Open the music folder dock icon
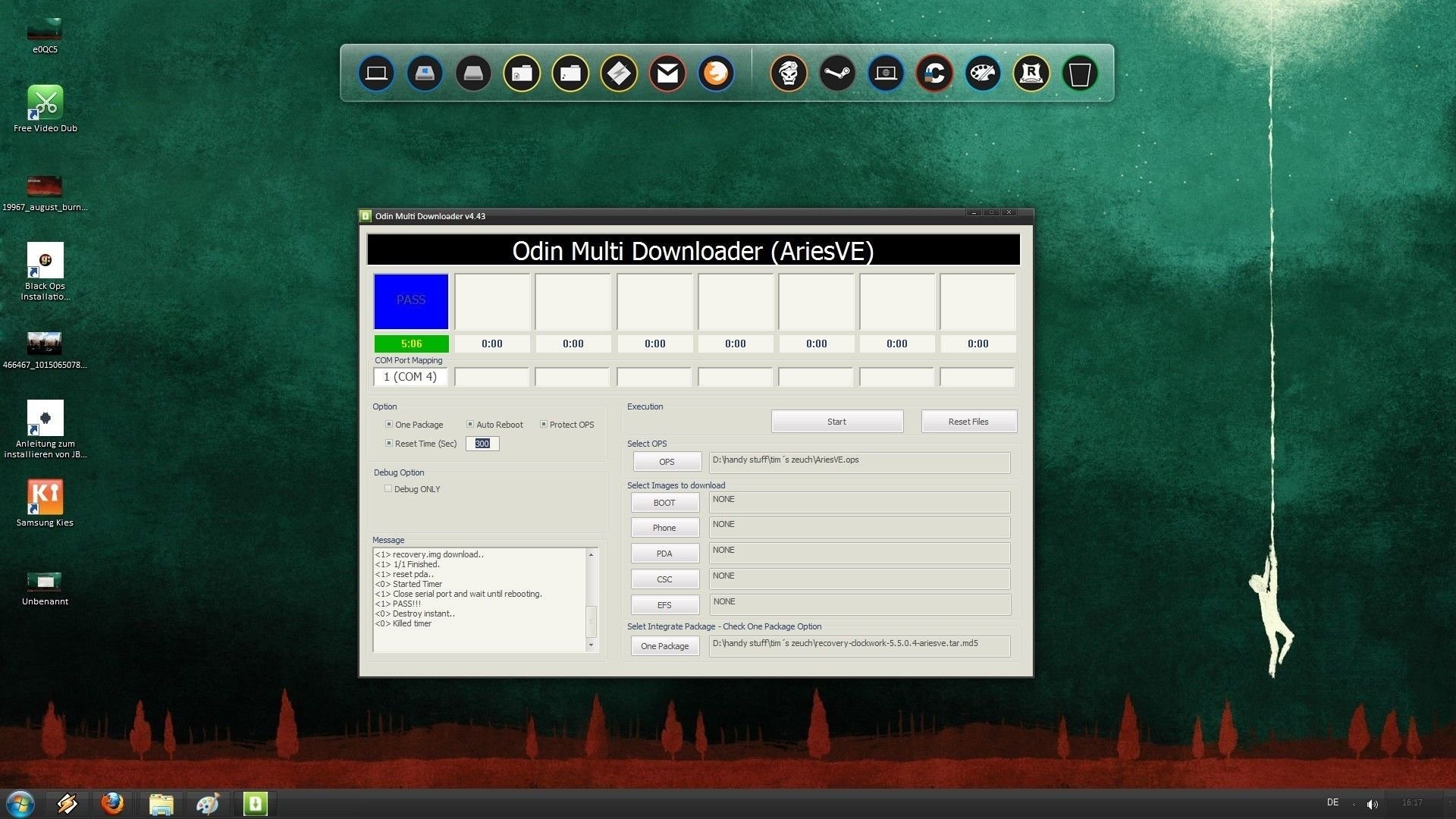 coord(570,74)
